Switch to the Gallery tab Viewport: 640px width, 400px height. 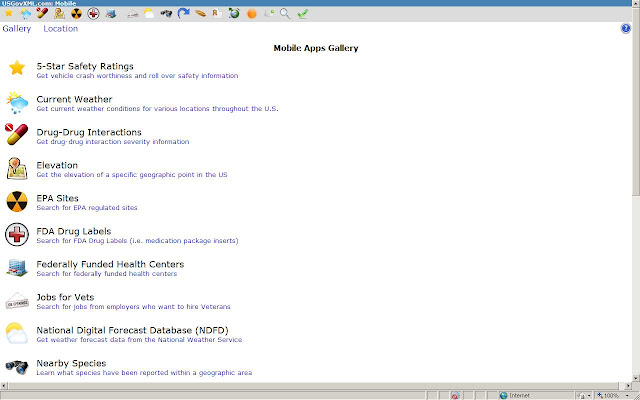tap(17, 29)
